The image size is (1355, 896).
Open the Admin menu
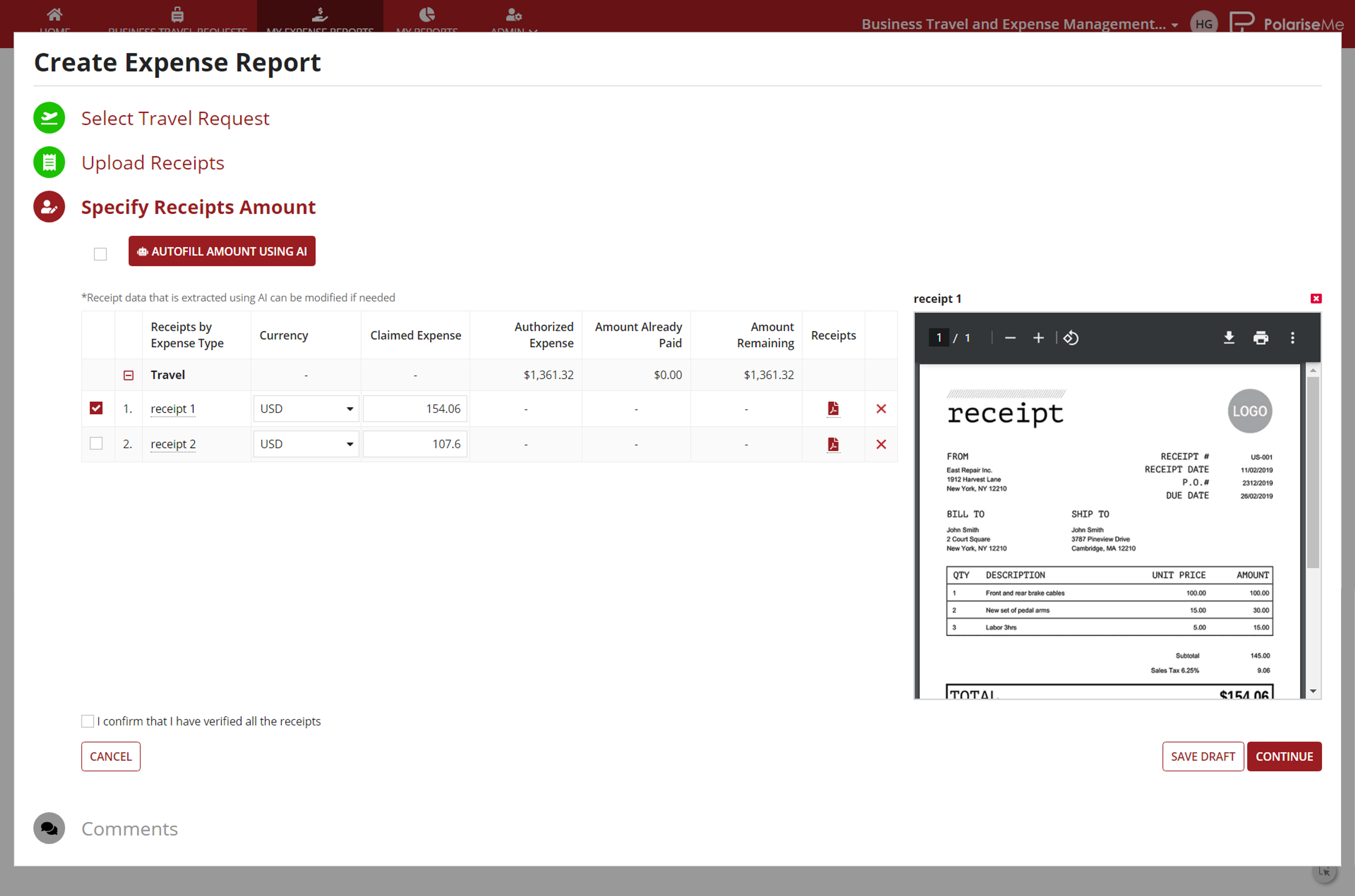514,16
